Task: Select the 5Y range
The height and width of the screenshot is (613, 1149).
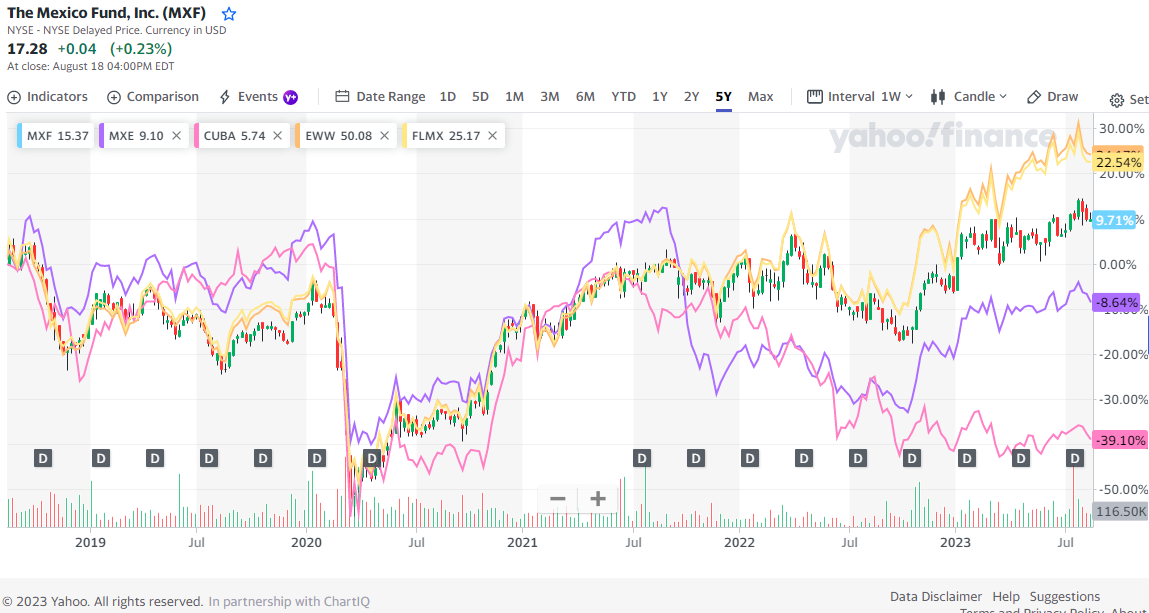Action: tap(723, 97)
